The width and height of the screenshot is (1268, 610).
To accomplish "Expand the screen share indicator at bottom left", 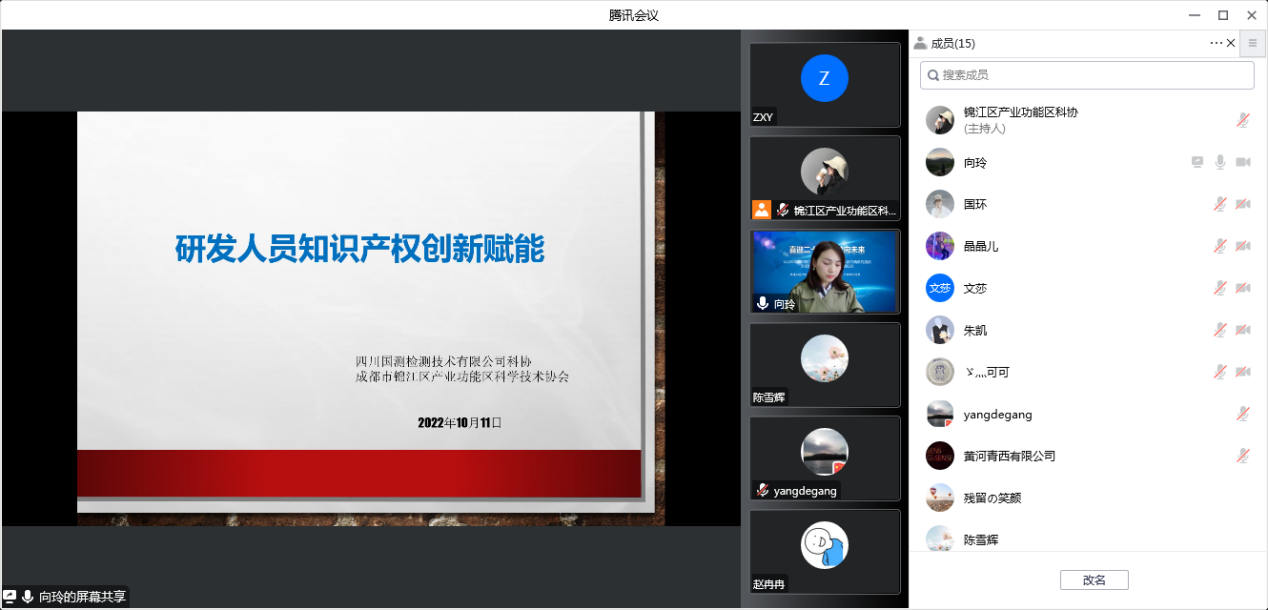I will 65,595.
